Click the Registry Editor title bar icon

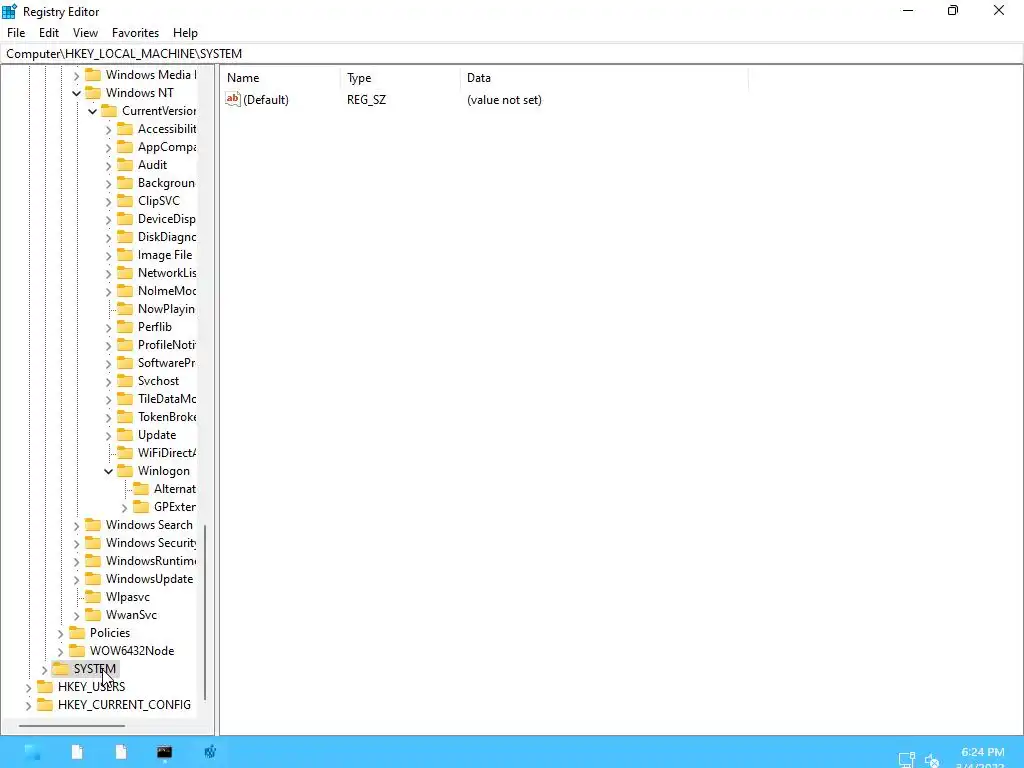point(9,11)
